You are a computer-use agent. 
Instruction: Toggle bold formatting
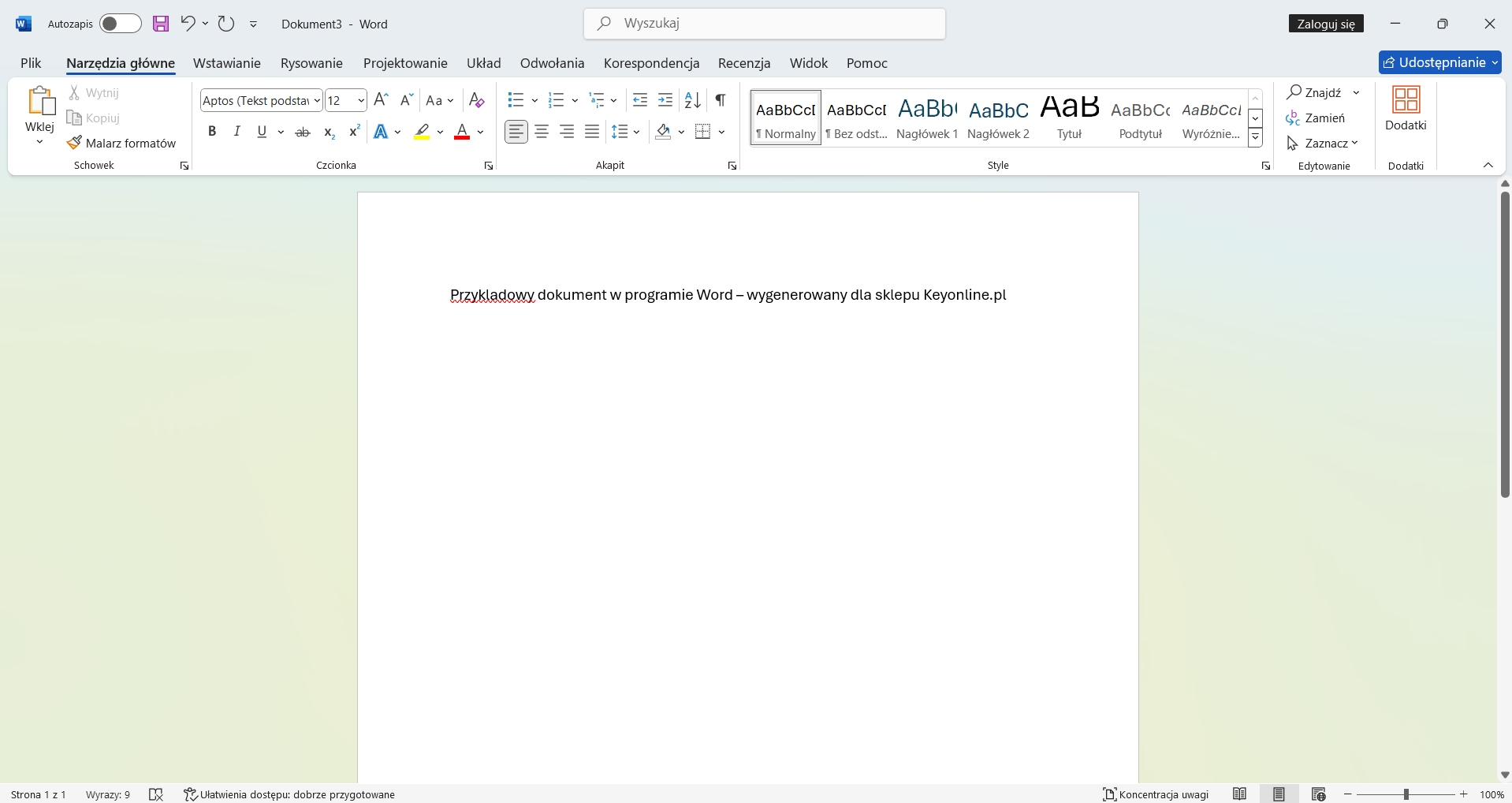[x=211, y=132]
